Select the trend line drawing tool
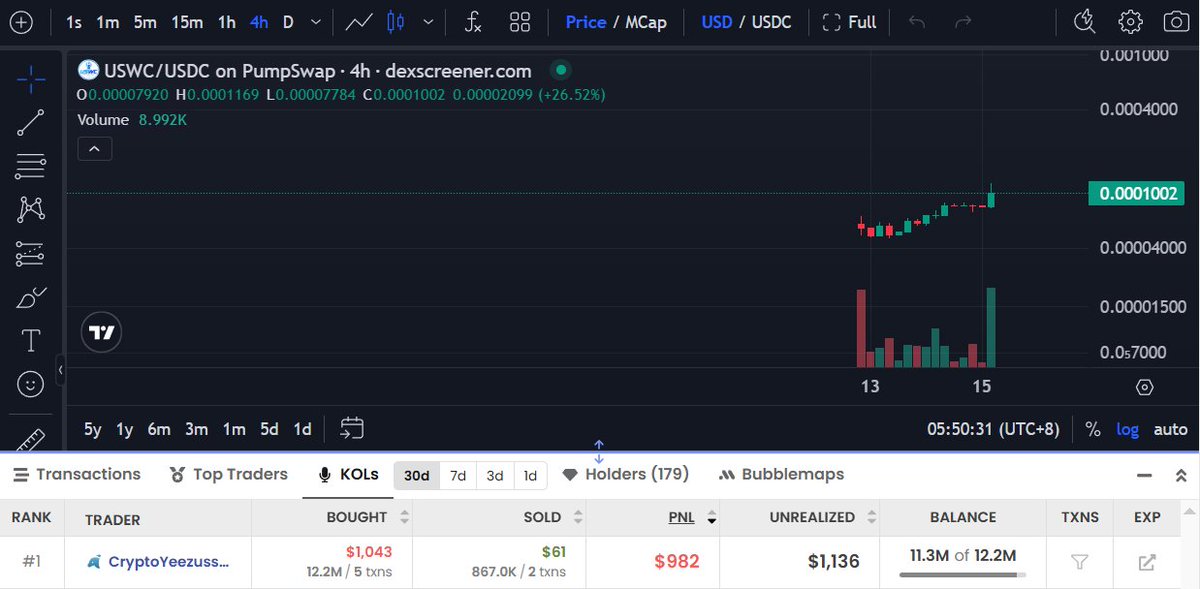The image size is (1200, 589). point(31,122)
